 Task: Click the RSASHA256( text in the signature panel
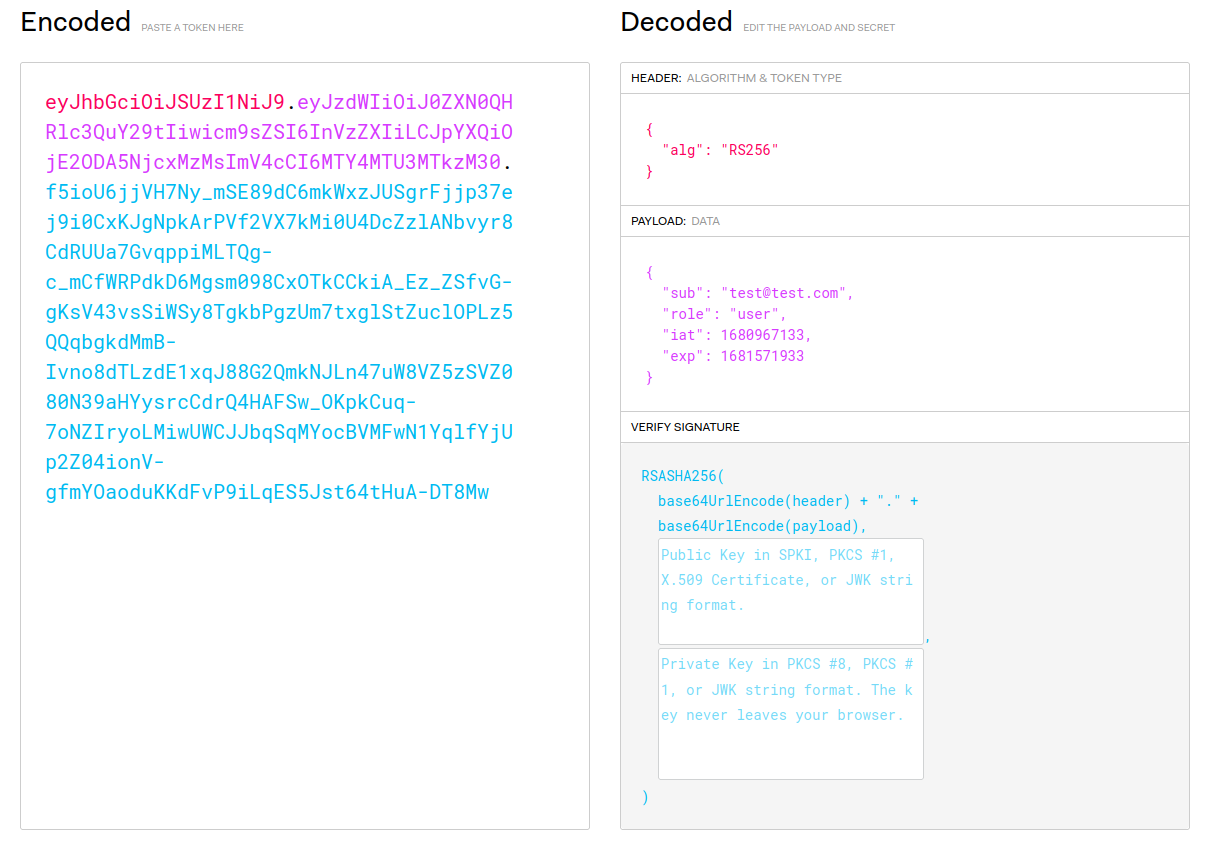point(682,476)
